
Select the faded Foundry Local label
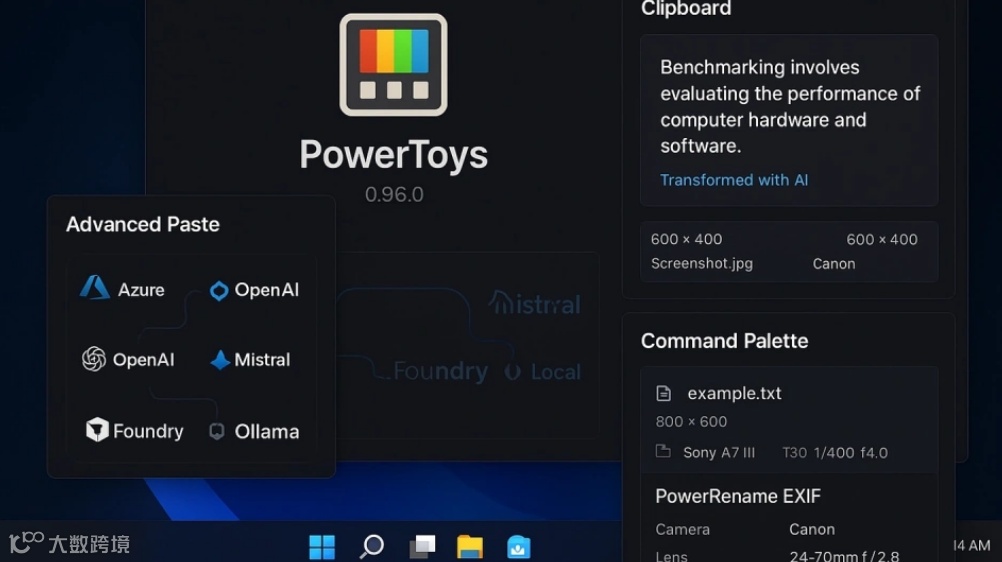click(487, 371)
